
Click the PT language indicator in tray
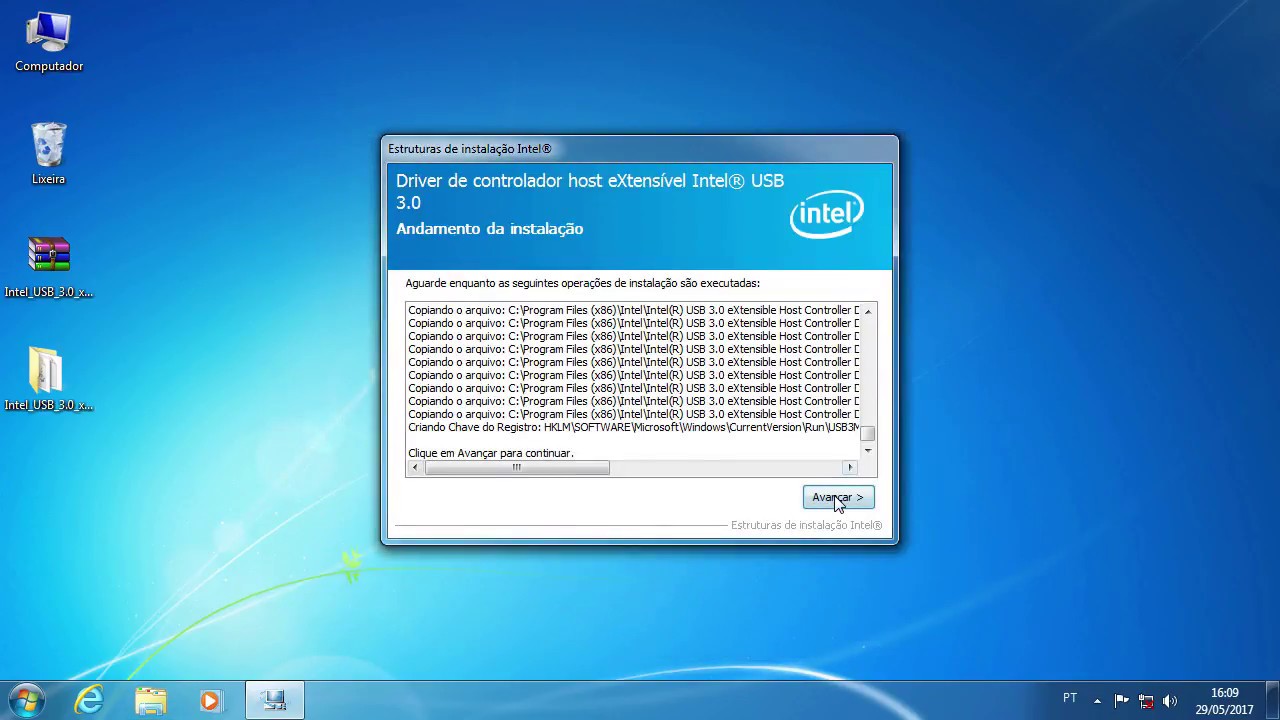[1070, 699]
